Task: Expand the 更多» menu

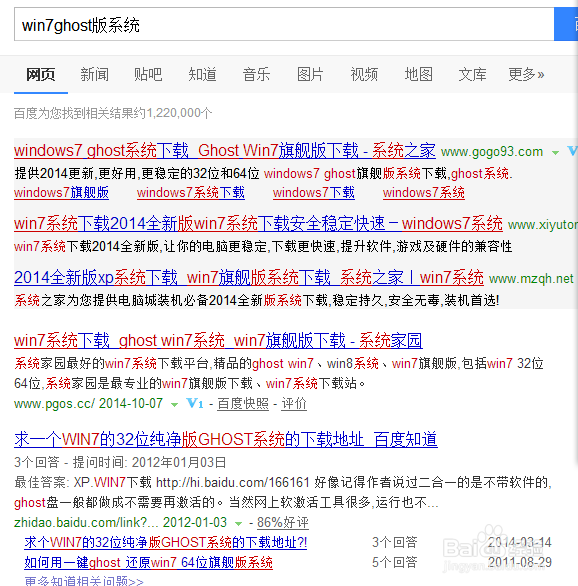Action: pyautogui.click(x=526, y=74)
